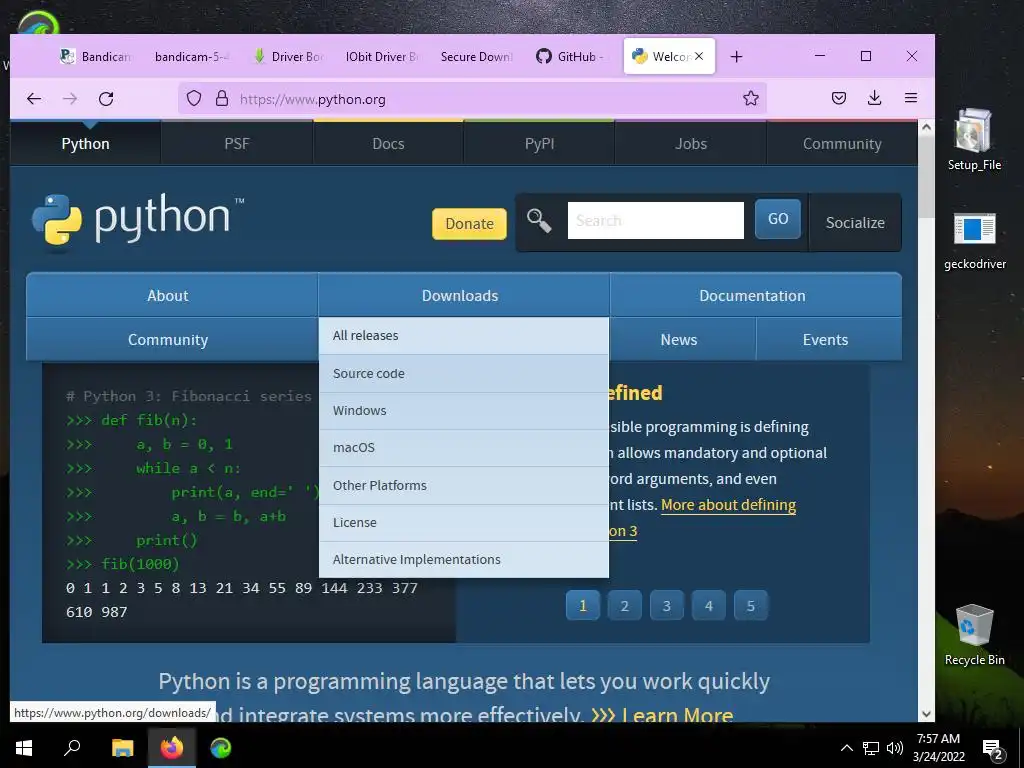Click the padlock site security icon
This screenshot has height=768, width=1024.
pos(222,99)
